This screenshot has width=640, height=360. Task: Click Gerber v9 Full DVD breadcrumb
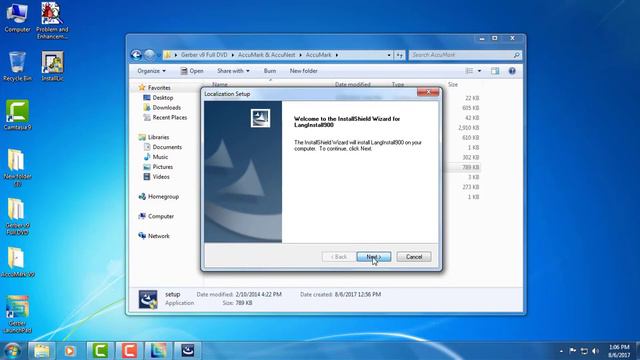[x=204, y=55]
